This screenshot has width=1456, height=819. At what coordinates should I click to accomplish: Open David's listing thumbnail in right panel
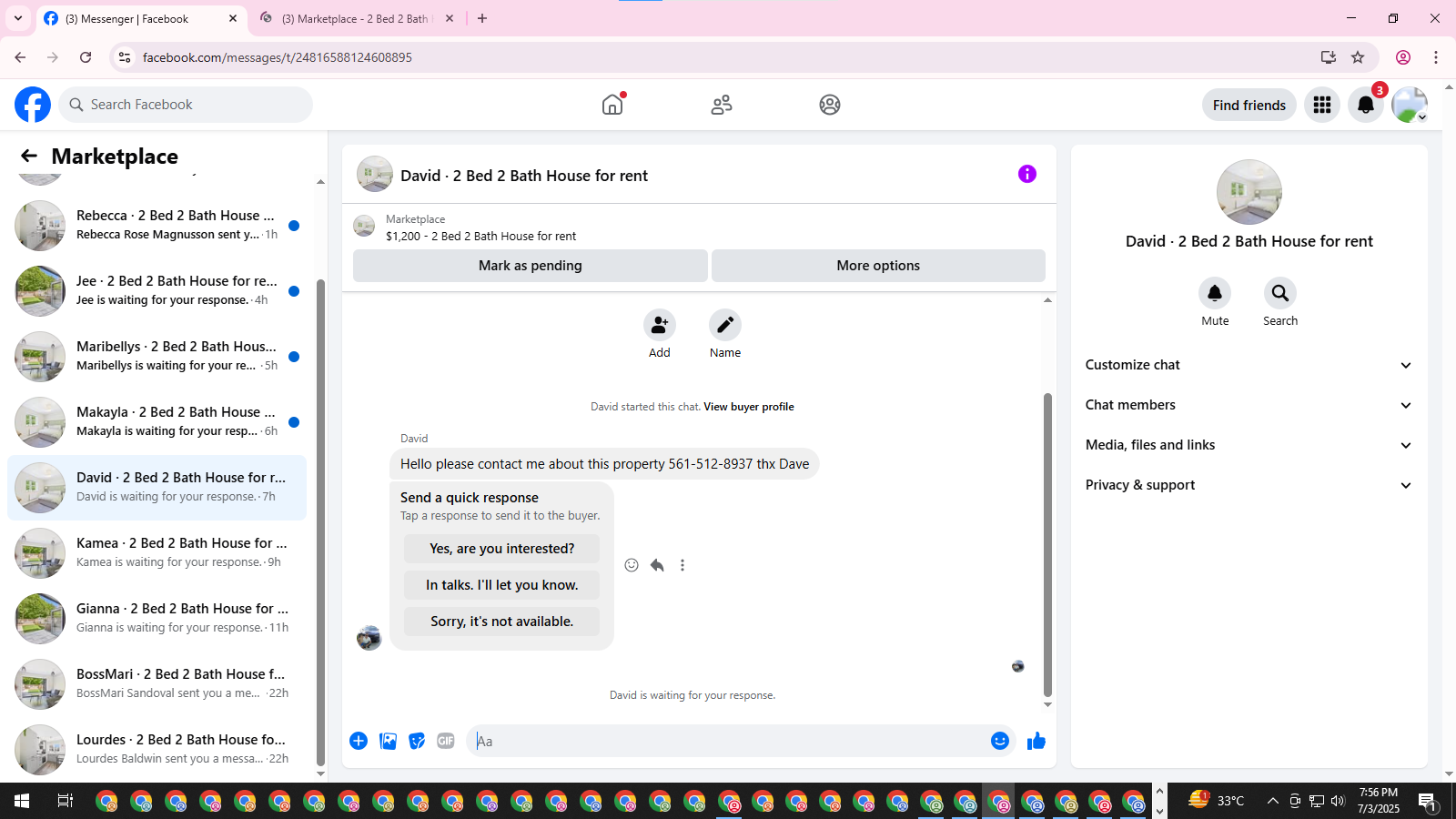1249,192
